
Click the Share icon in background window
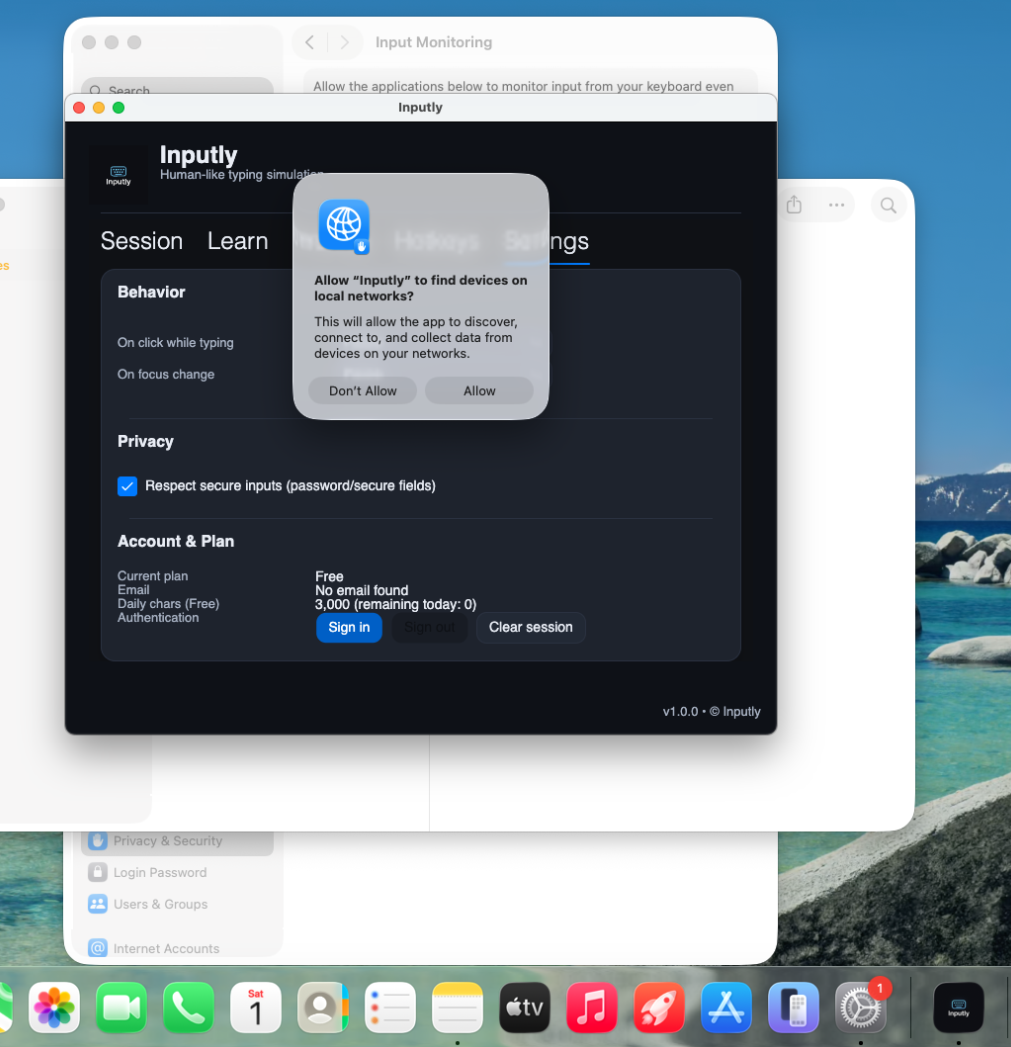pos(794,205)
